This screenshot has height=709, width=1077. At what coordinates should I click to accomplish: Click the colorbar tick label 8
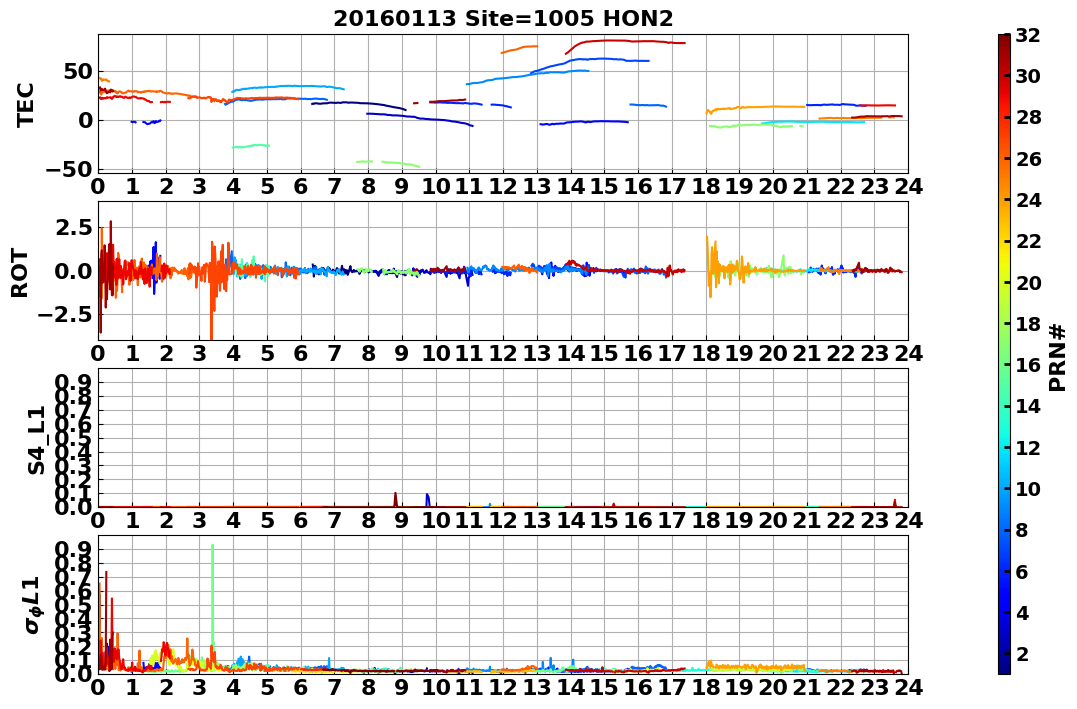pyautogui.click(x=1021, y=530)
